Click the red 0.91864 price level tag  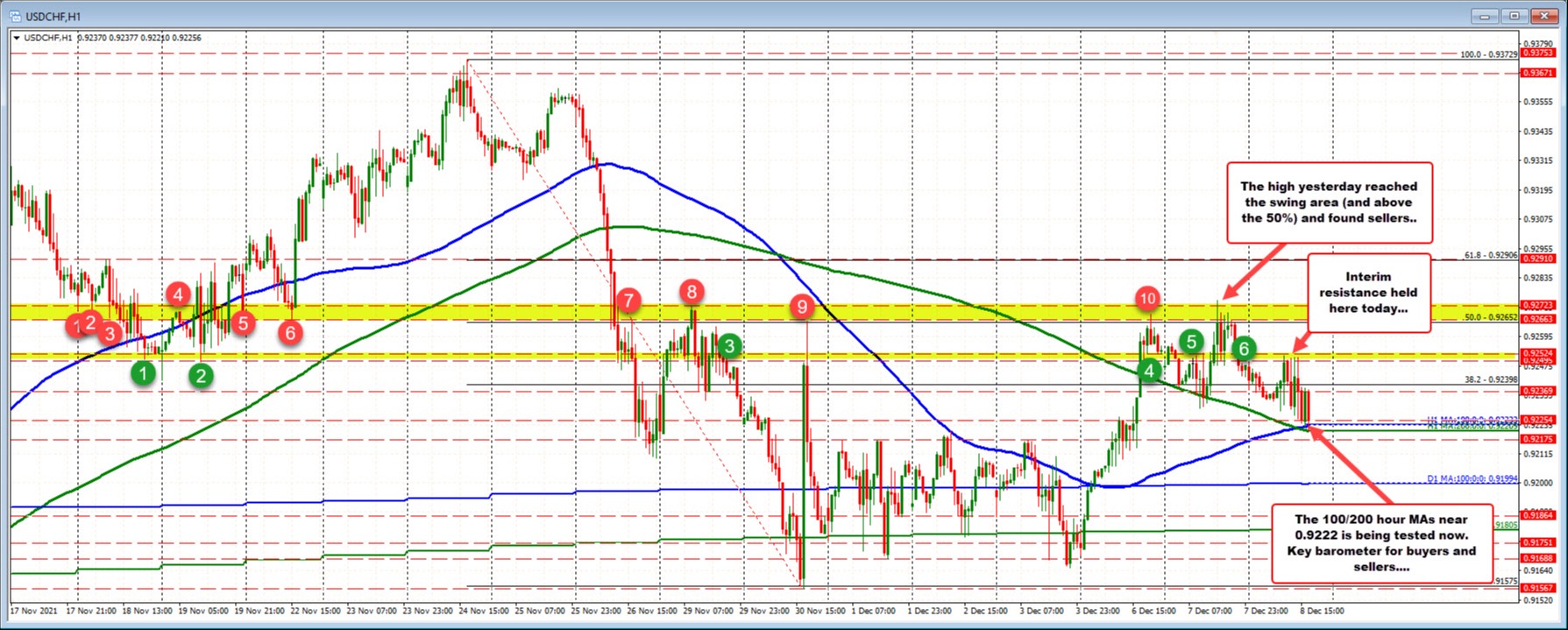1538,516
